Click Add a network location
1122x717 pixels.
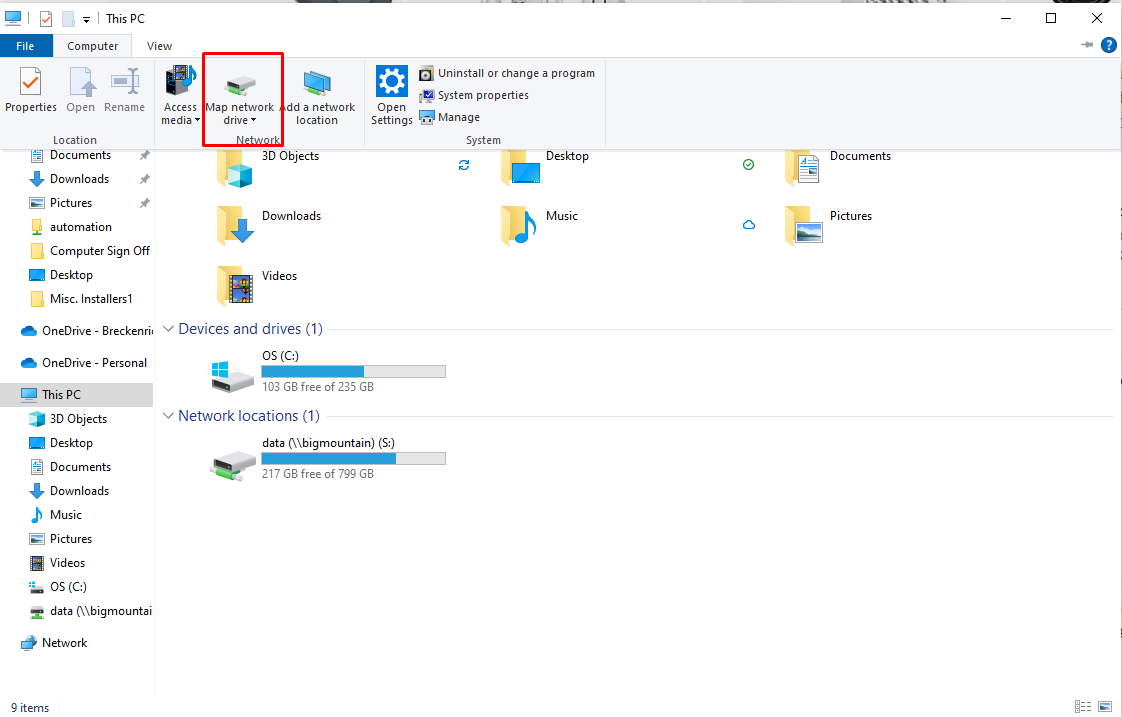pos(318,95)
